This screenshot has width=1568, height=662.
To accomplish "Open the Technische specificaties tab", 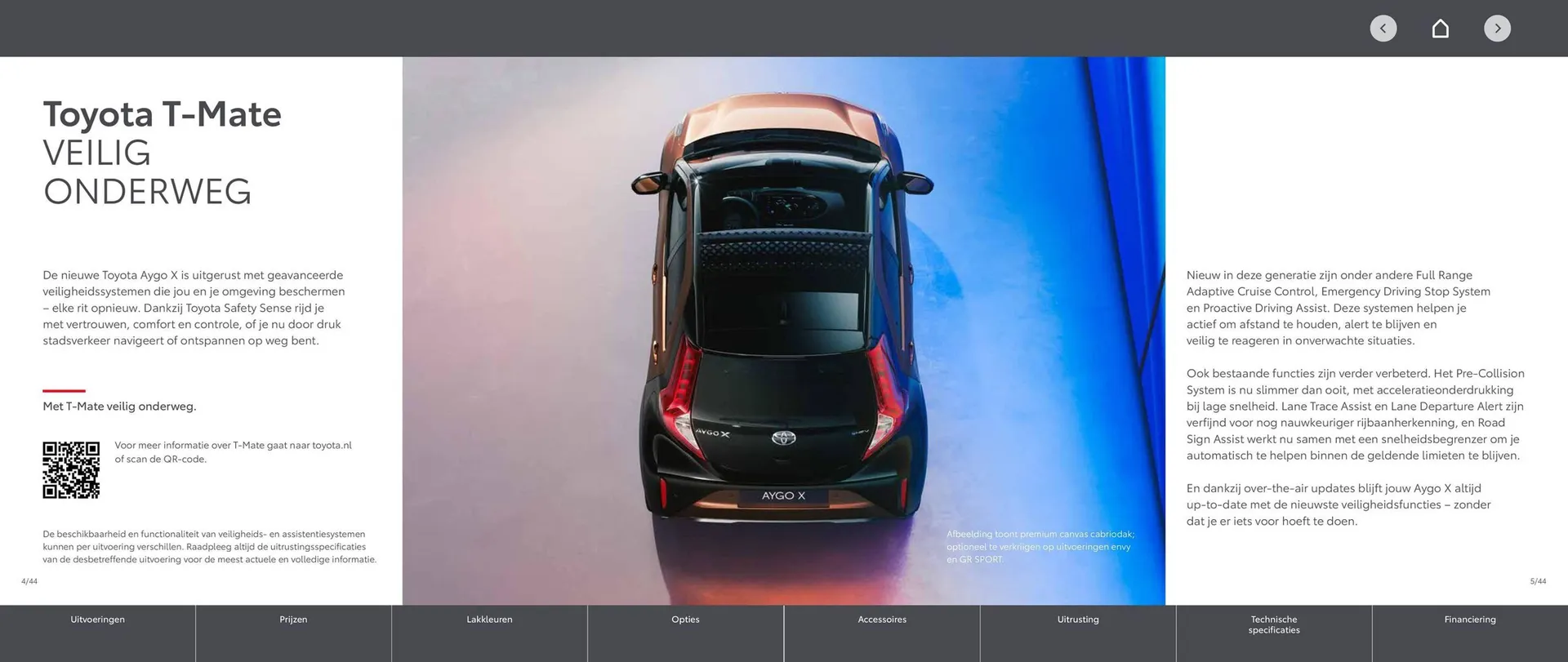I will click(x=1274, y=633).
